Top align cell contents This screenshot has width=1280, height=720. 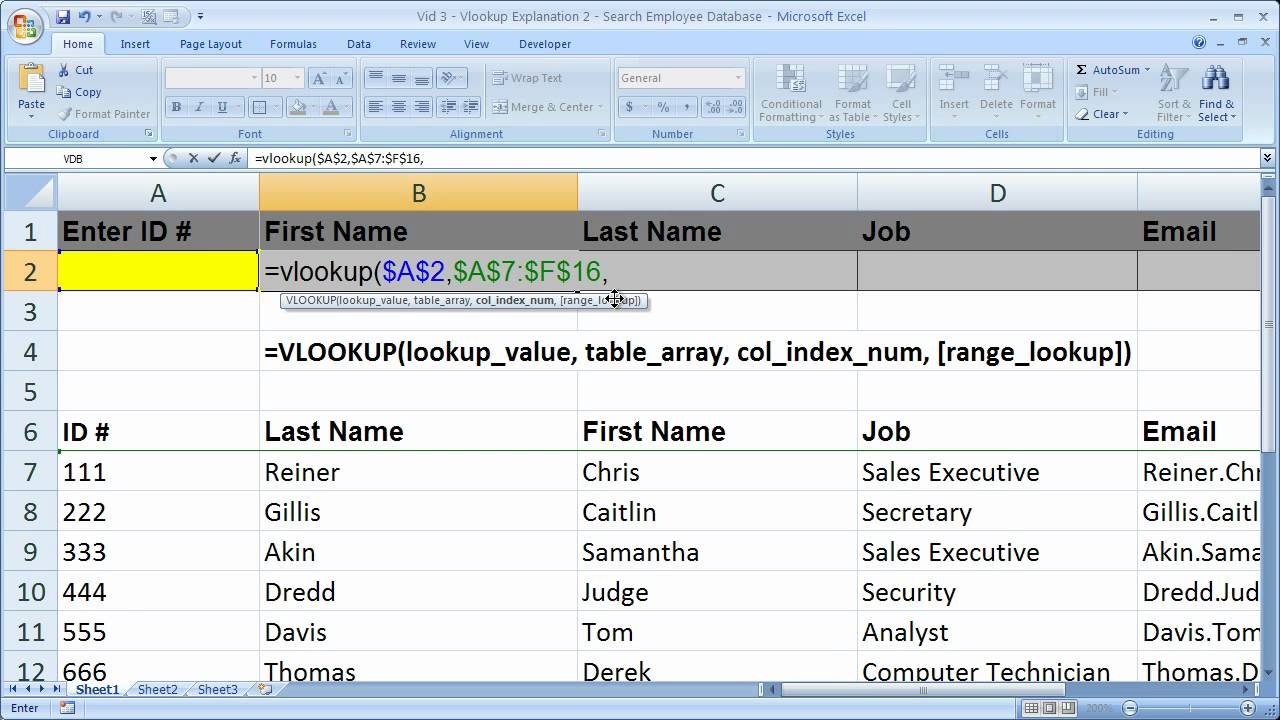click(375, 78)
